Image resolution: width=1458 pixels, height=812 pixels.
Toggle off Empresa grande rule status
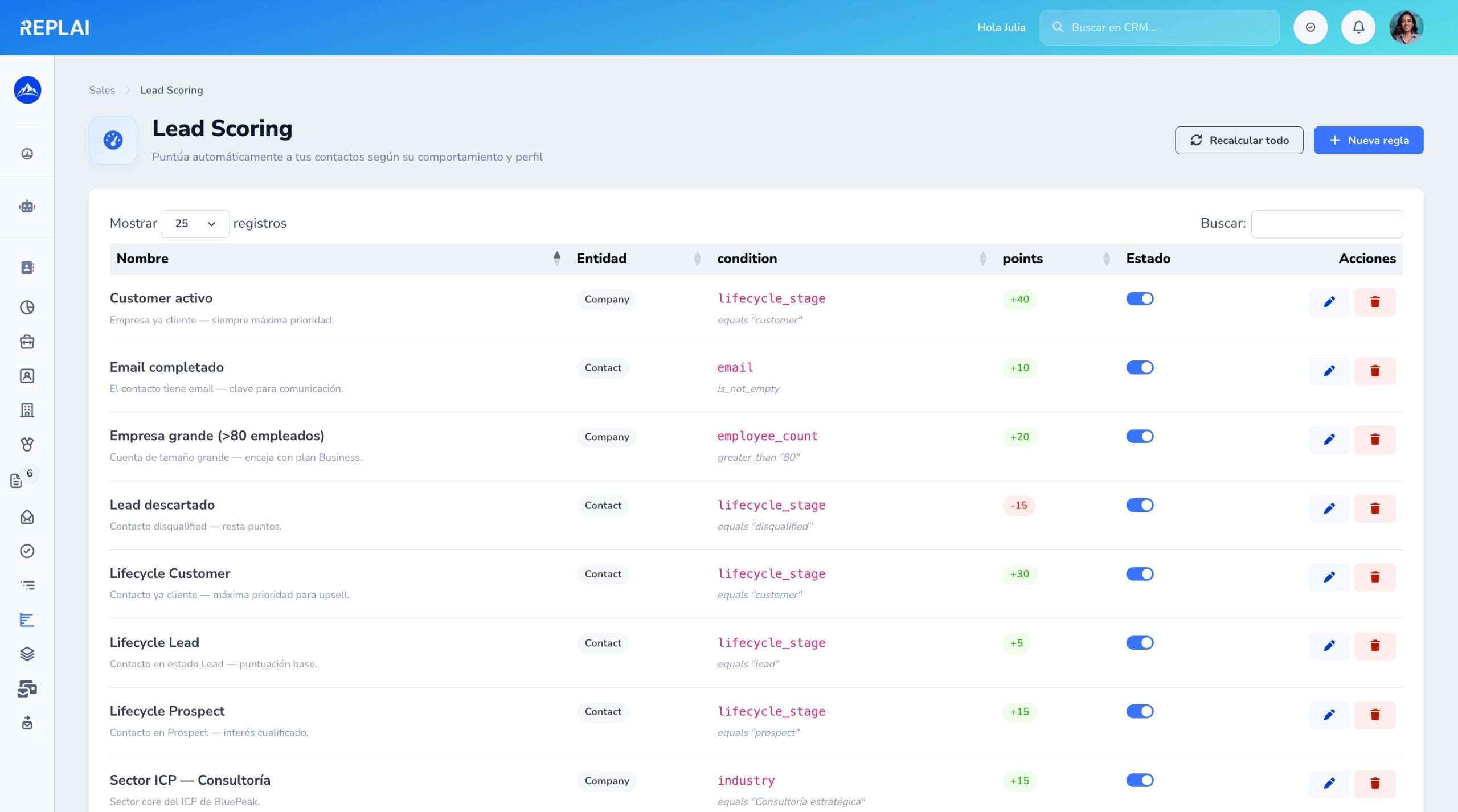click(1140, 436)
